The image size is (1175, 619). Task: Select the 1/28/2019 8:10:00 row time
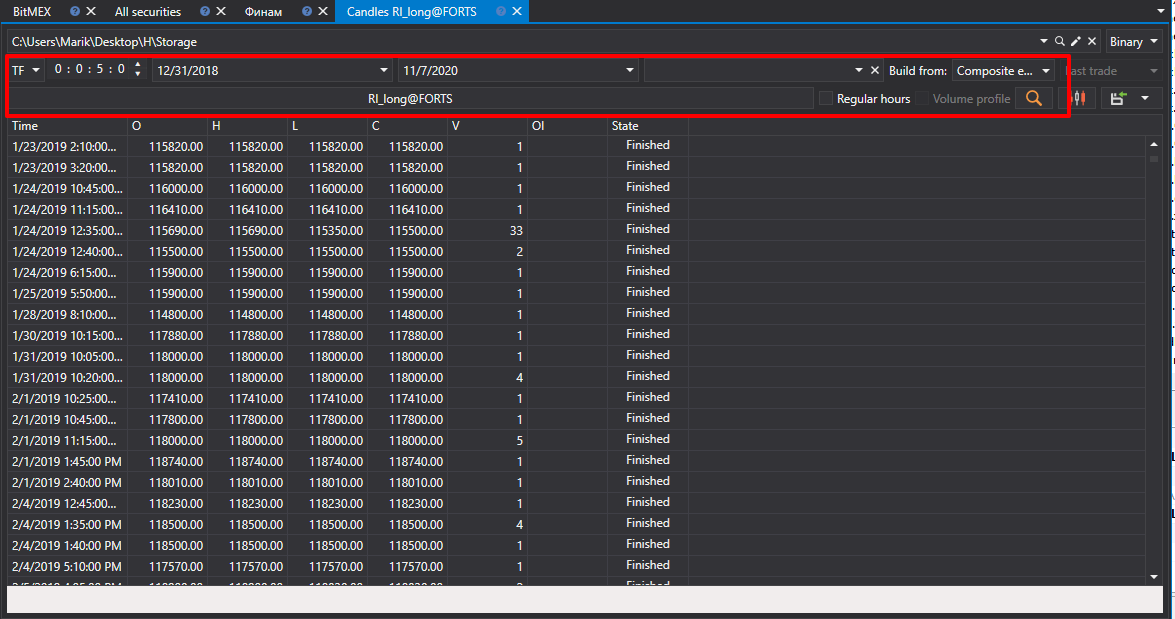coord(64,314)
